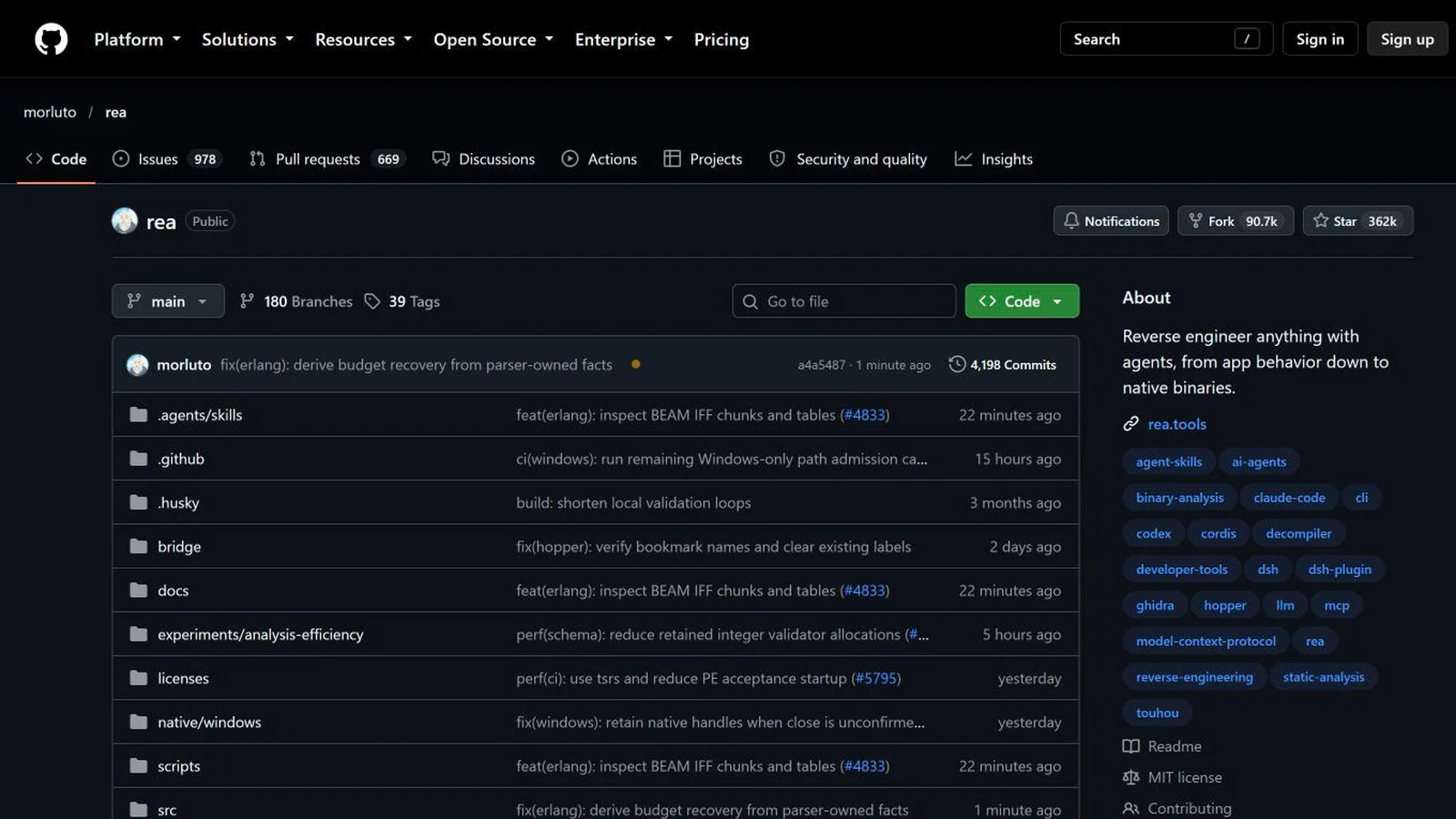This screenshot has height=819, width=1456.
Task: Click the fork icon in Fork button
Action: 1196,221
